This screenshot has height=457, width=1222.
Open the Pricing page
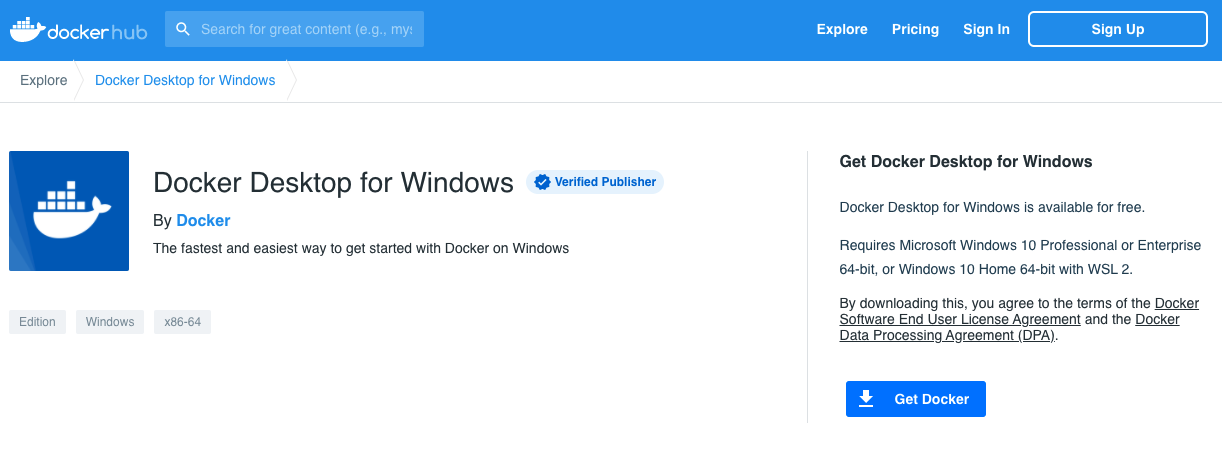[915, 29]
